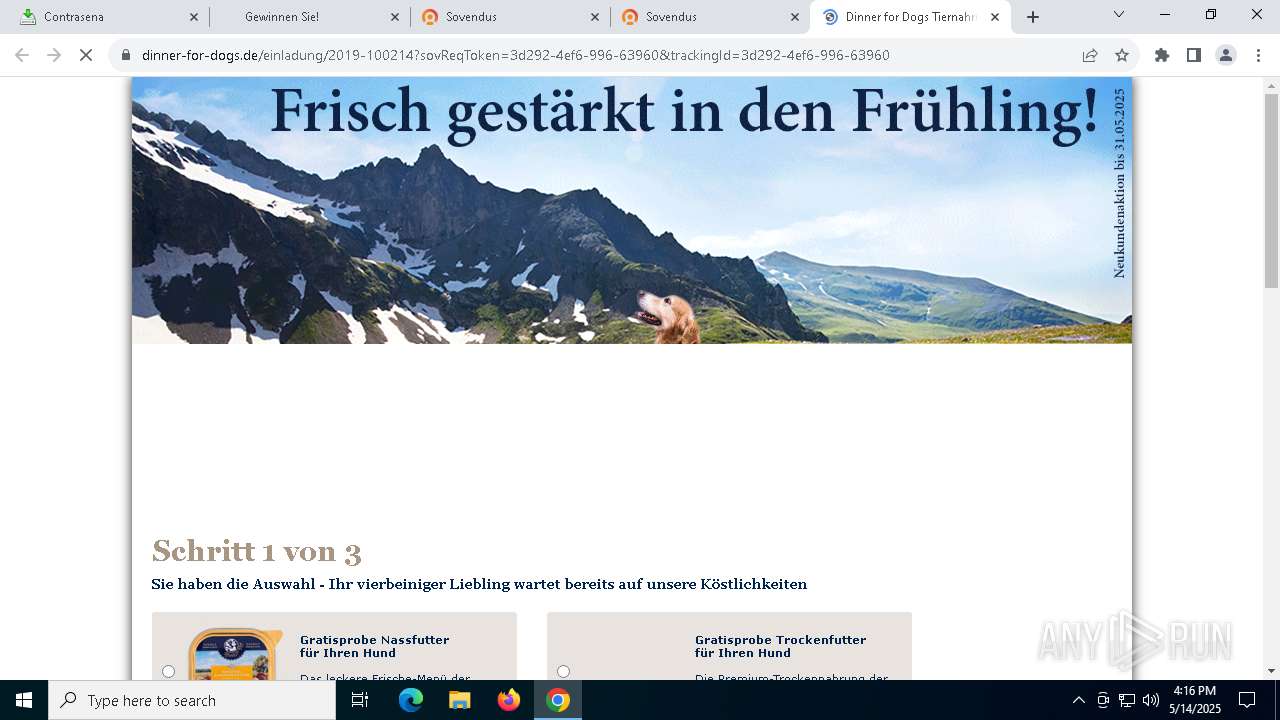Click the scrollbar down arrow
This screenshot has height=720, width=1280.
[1271, 671]
